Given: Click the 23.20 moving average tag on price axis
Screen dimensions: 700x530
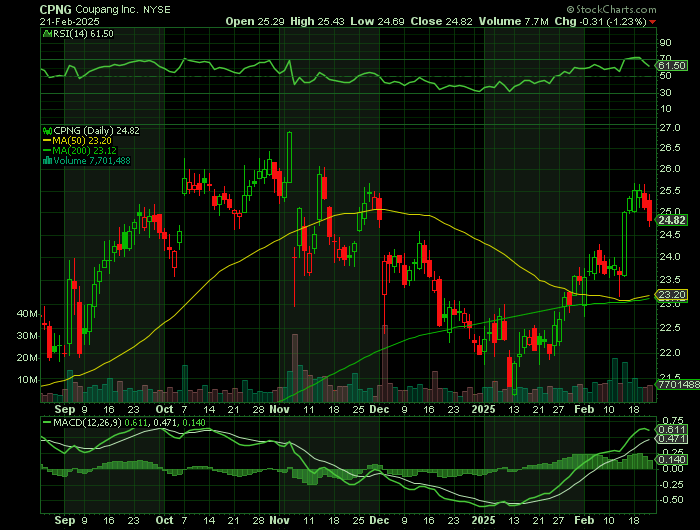Looking at the screenshot, I should 671,295.
